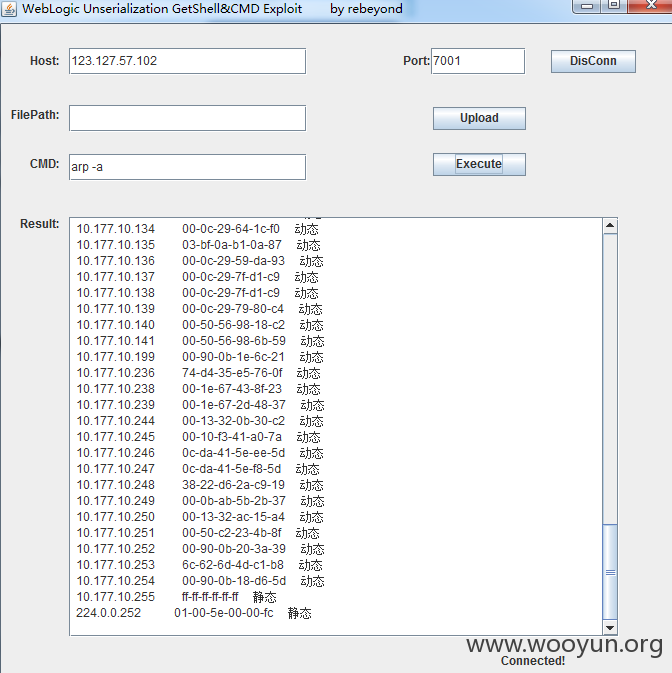Select IP address 10.177.10.252
The width and height of the screenshot is (672, 673).
[x=115, y=549]
